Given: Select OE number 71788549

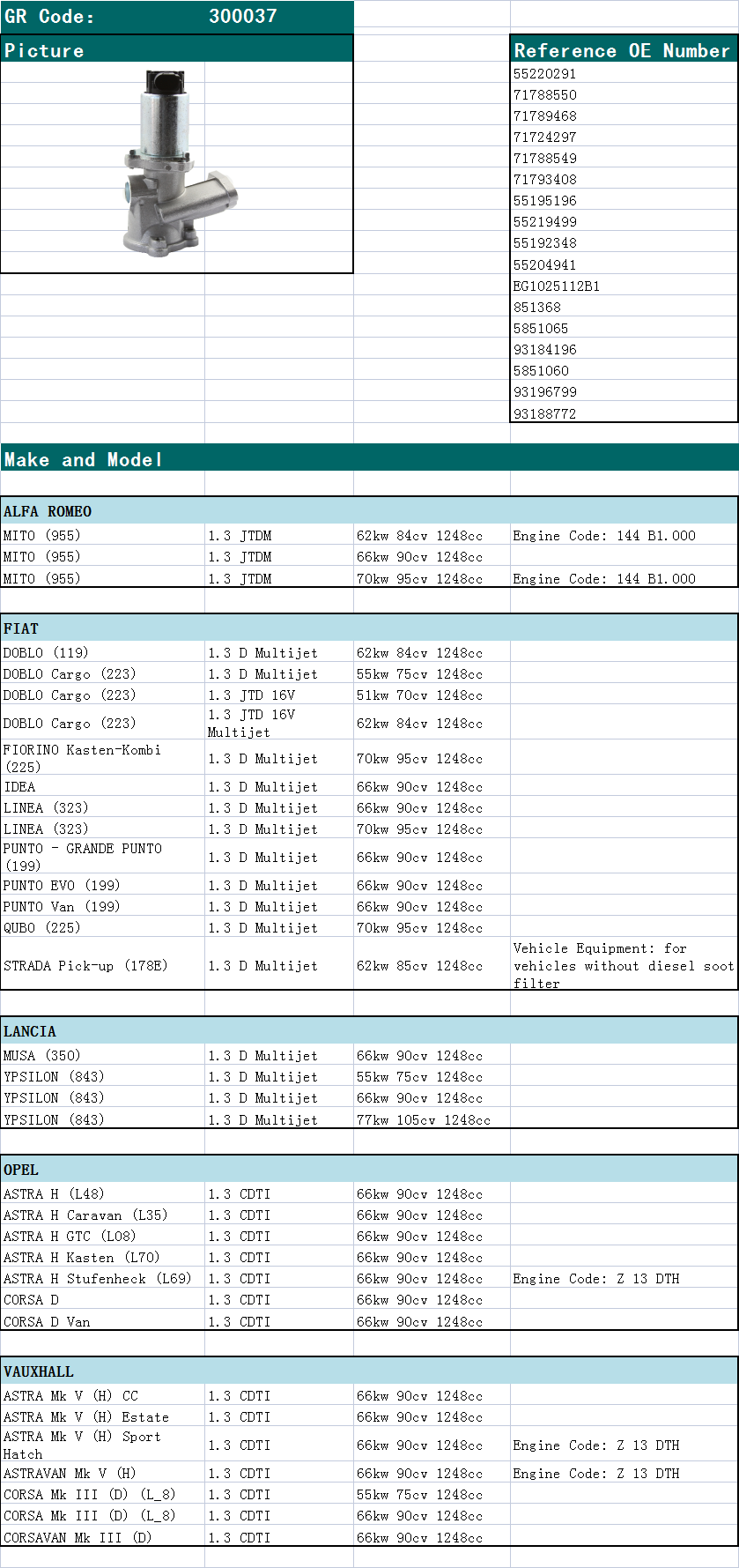Looking at the screenshot, I should [624, 158].
